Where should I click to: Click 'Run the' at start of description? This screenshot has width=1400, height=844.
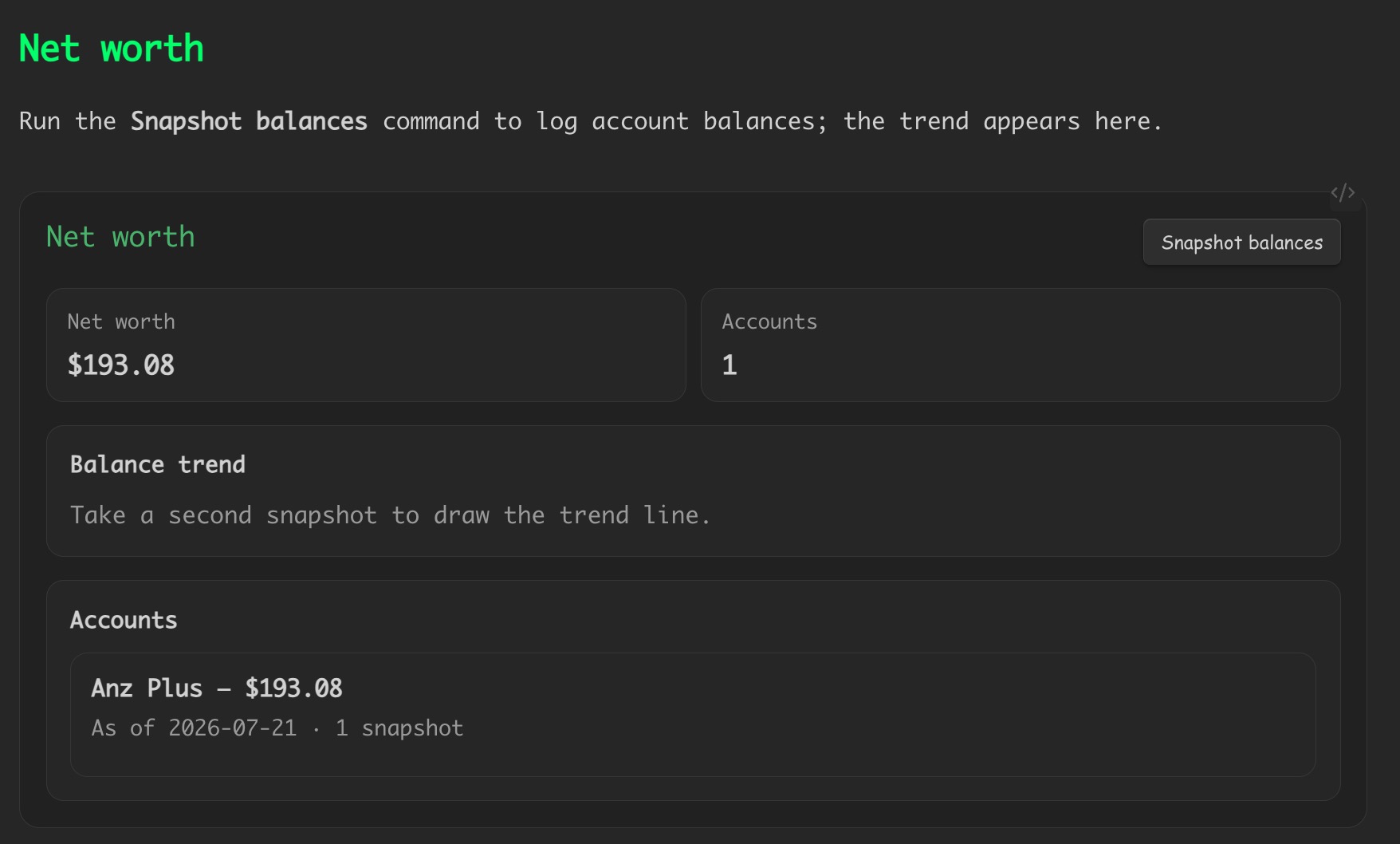(x=67, y=121)
